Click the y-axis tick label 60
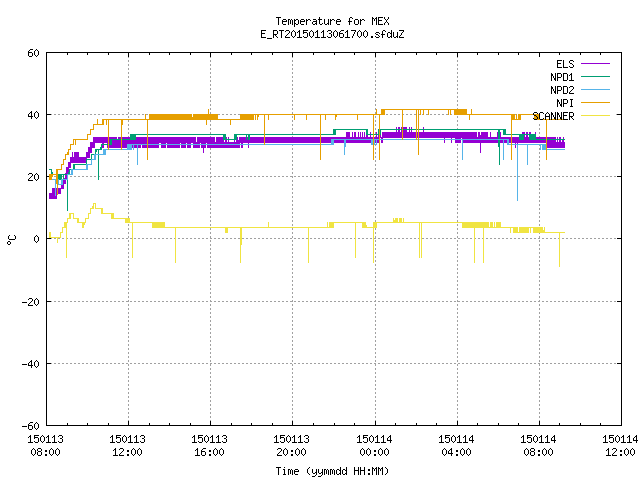This screenshot has width=640, height=480. tap(33, 53)
